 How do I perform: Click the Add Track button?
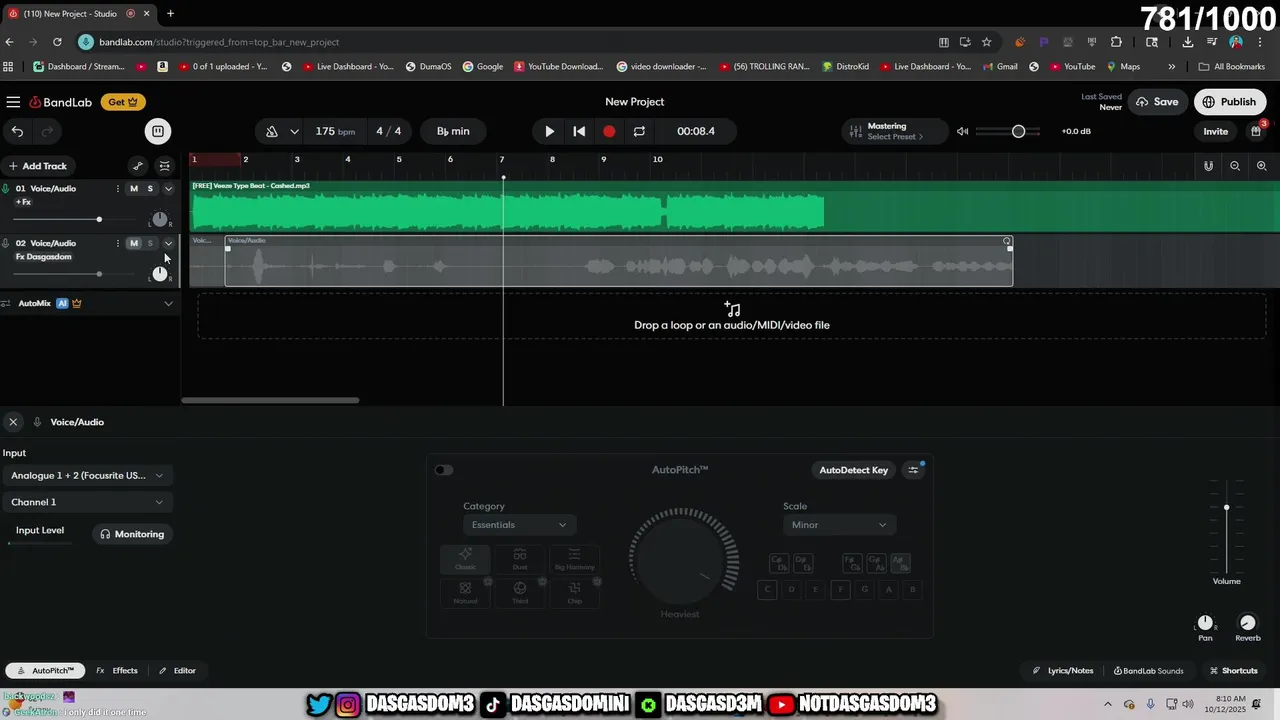click(x=37, y=166)
